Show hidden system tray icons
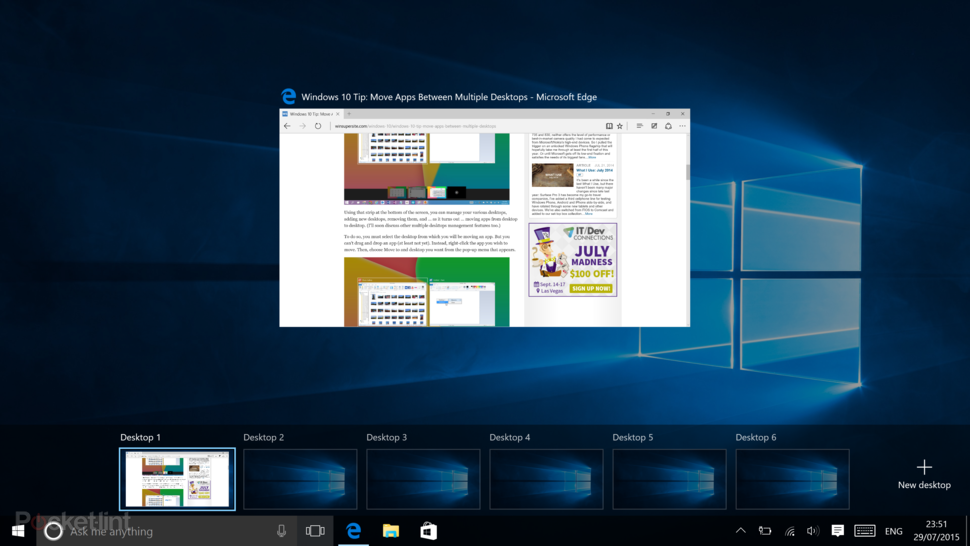The height and width of the screenshot is (546, 970). [740, 531]
